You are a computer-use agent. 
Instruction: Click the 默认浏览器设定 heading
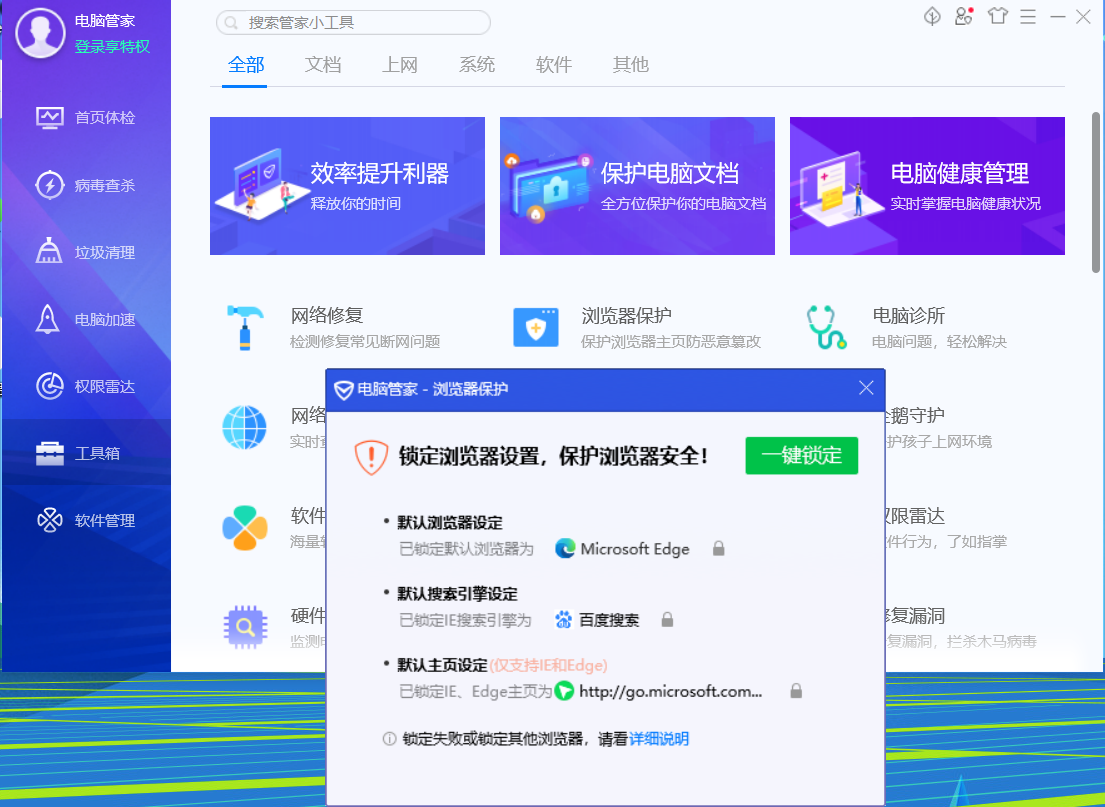[450, 523]
